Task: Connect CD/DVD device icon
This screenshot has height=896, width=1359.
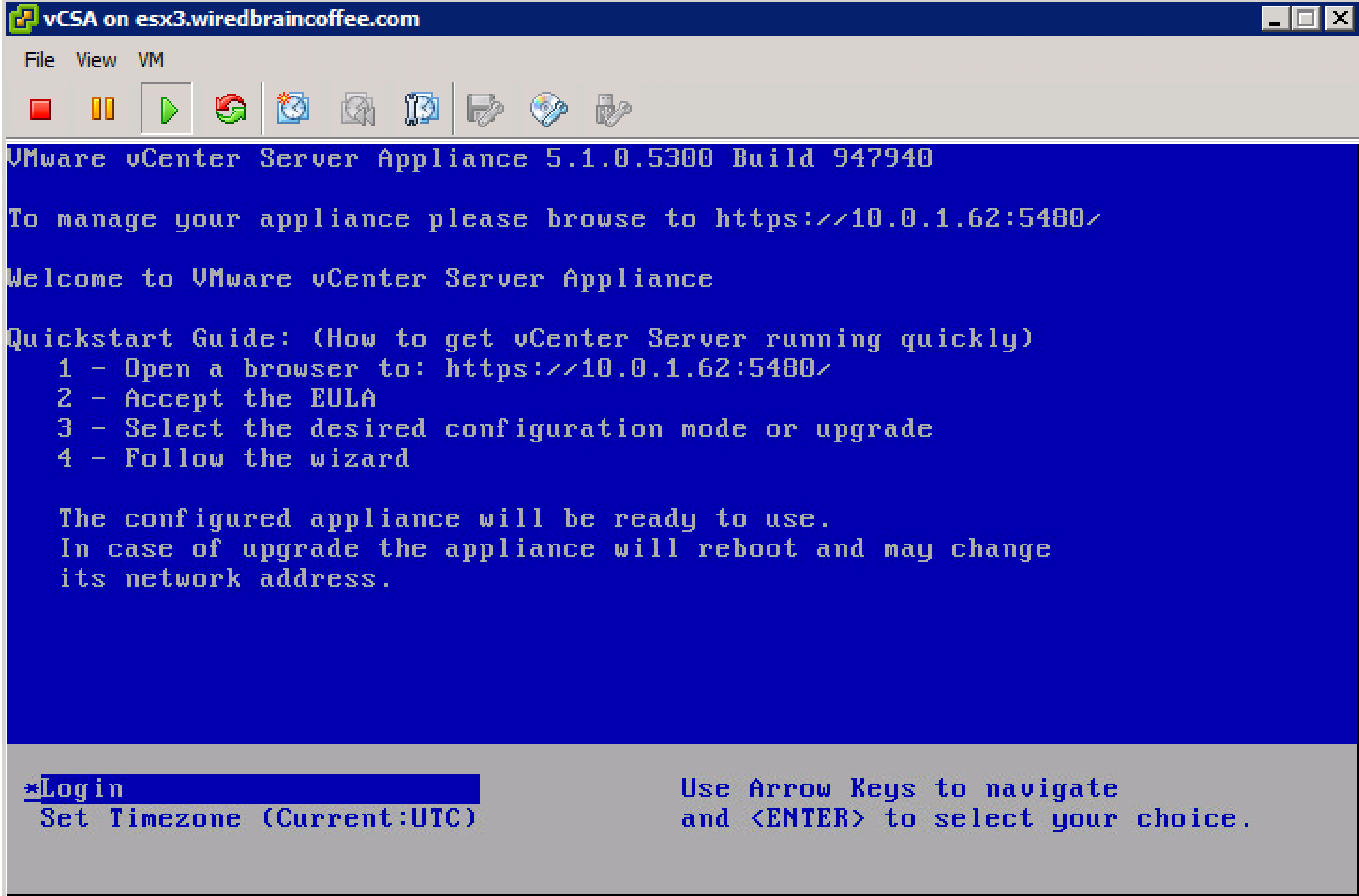Action: click(x=549, y=110)
